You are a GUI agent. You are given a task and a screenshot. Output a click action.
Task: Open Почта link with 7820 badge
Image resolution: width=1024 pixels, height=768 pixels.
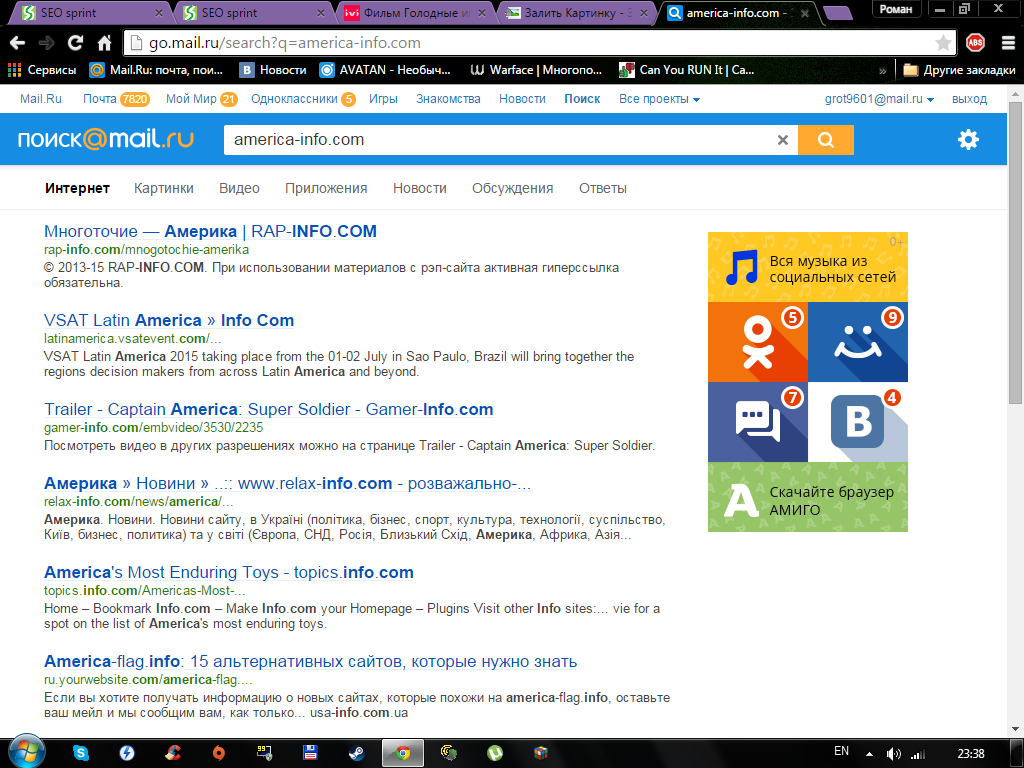[x=116, y=99]
